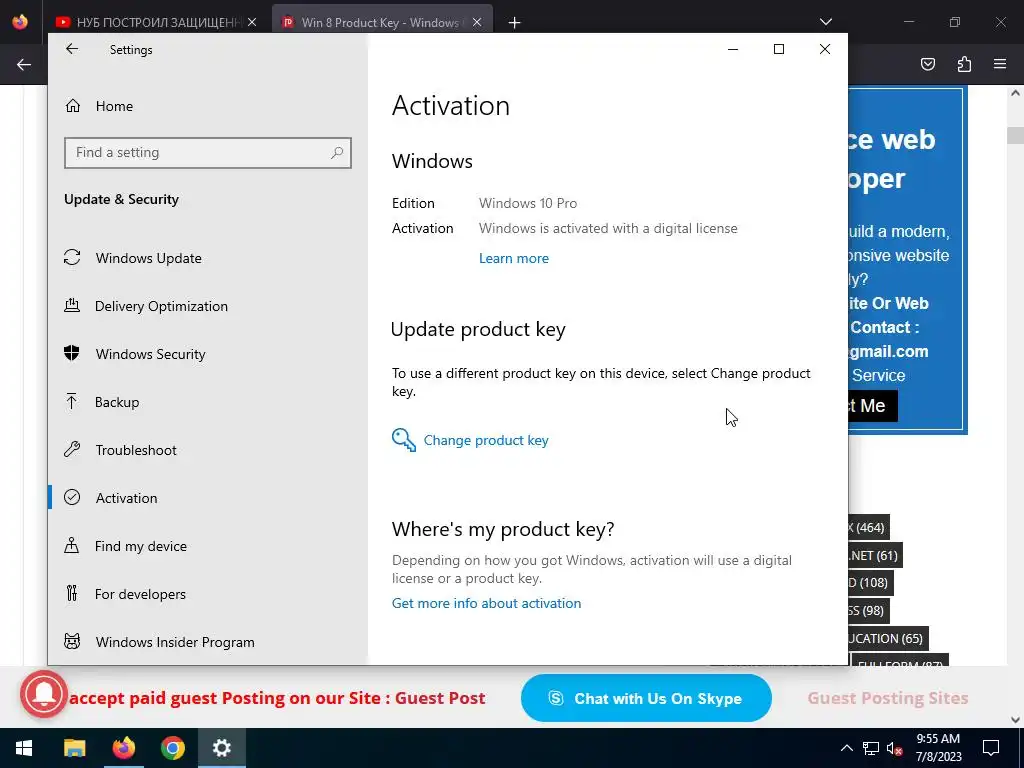Open Get more info about activation
The height and width of the screenshot is (768, 1024).
487,603
